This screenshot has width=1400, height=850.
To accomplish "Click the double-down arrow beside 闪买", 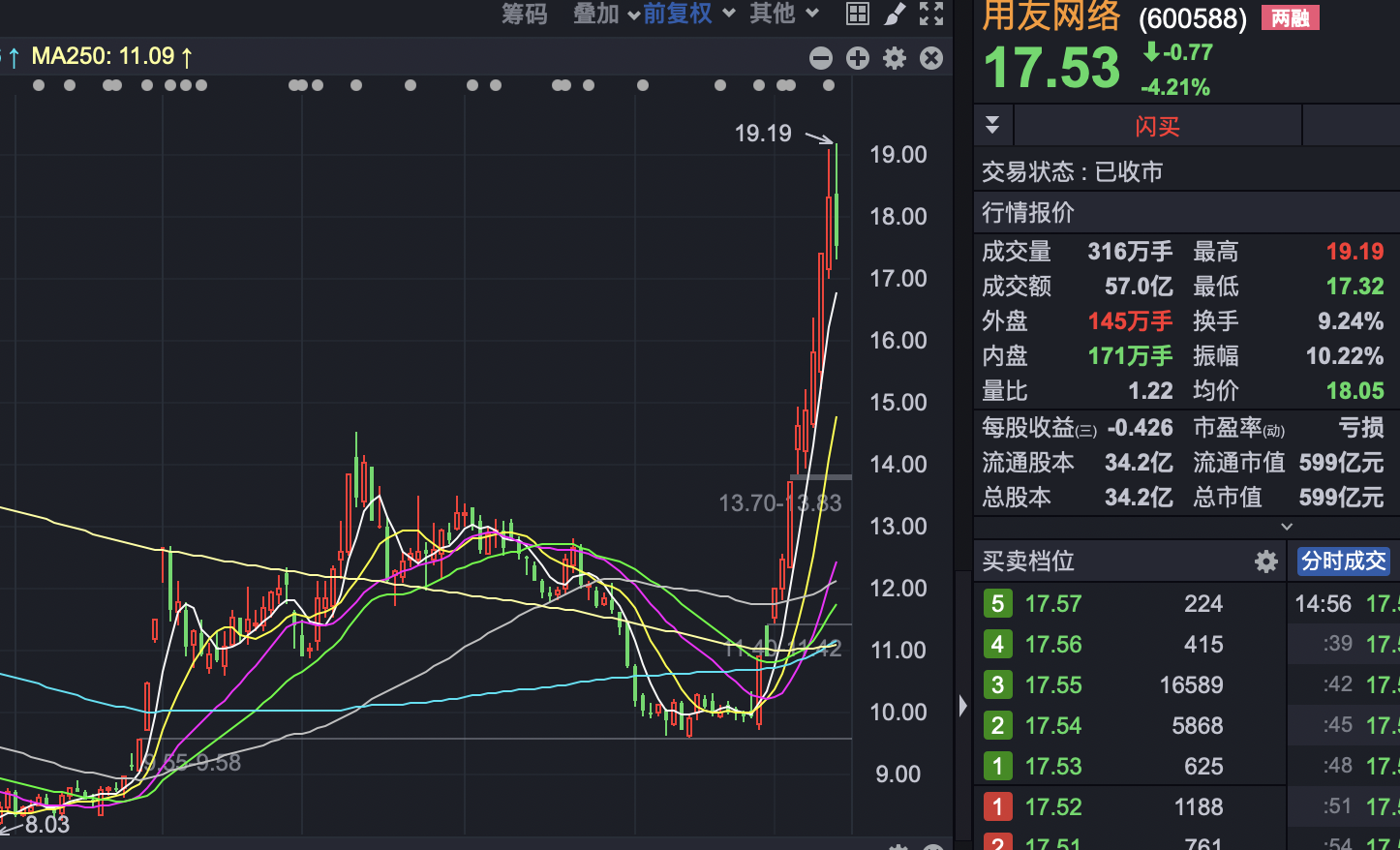I will click(992, 124).
